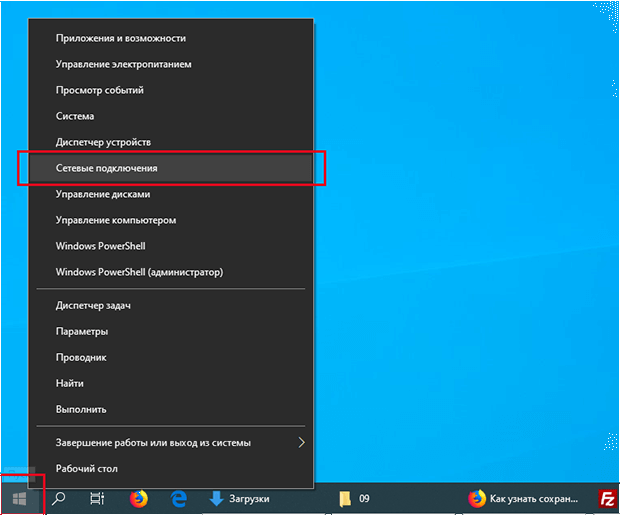Viewport: 620px width, 515px height.
Task: Open the taskbar search magnifier icon
Action: coord(59,499)
